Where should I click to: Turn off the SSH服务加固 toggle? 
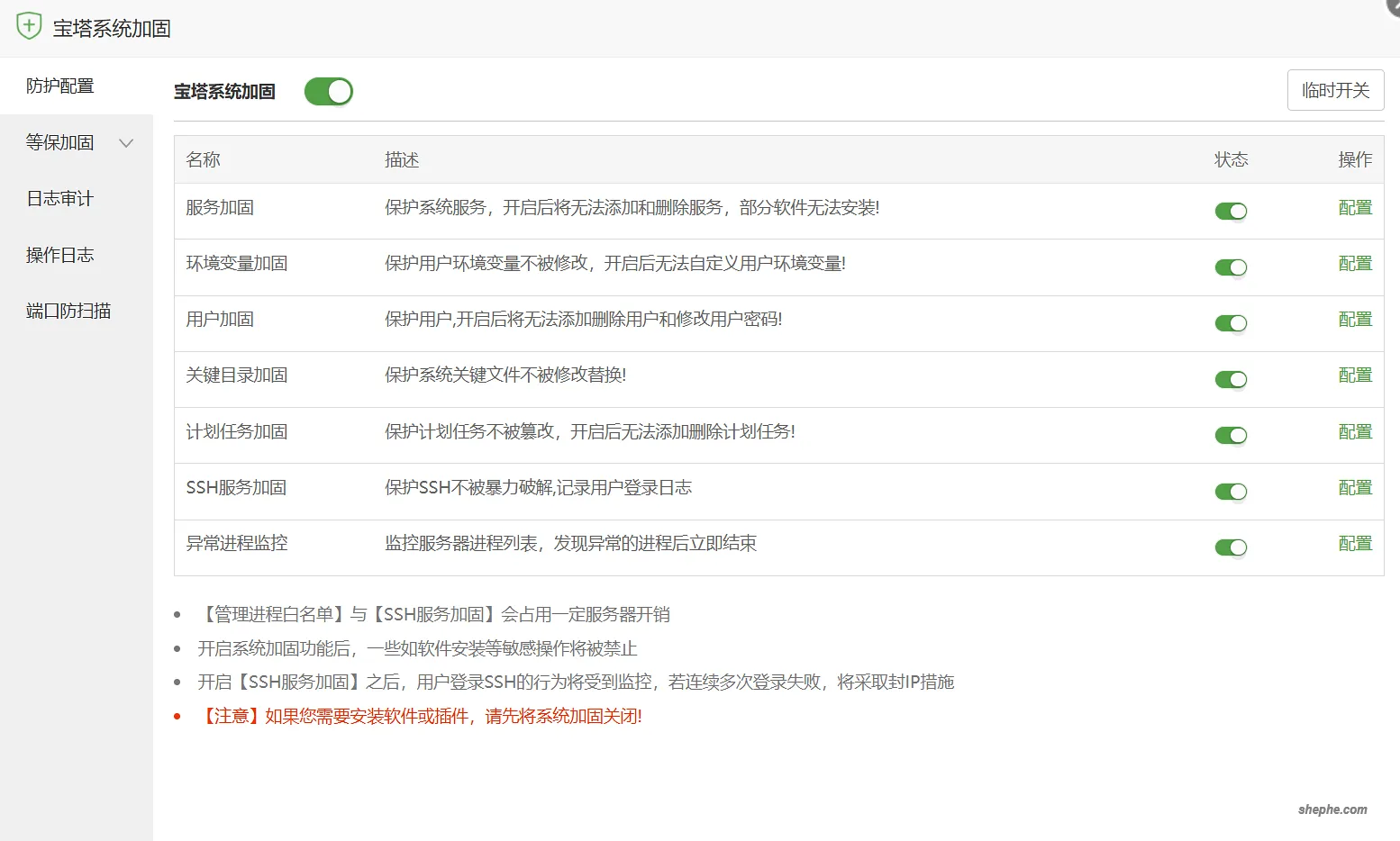[x=1231, y=492]
